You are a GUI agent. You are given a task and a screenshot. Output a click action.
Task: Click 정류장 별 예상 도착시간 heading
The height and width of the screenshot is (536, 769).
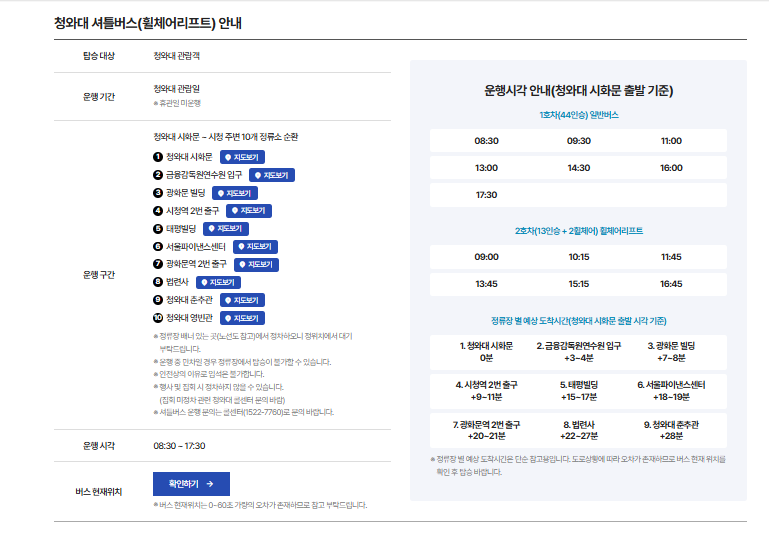[x=579, y=321]
